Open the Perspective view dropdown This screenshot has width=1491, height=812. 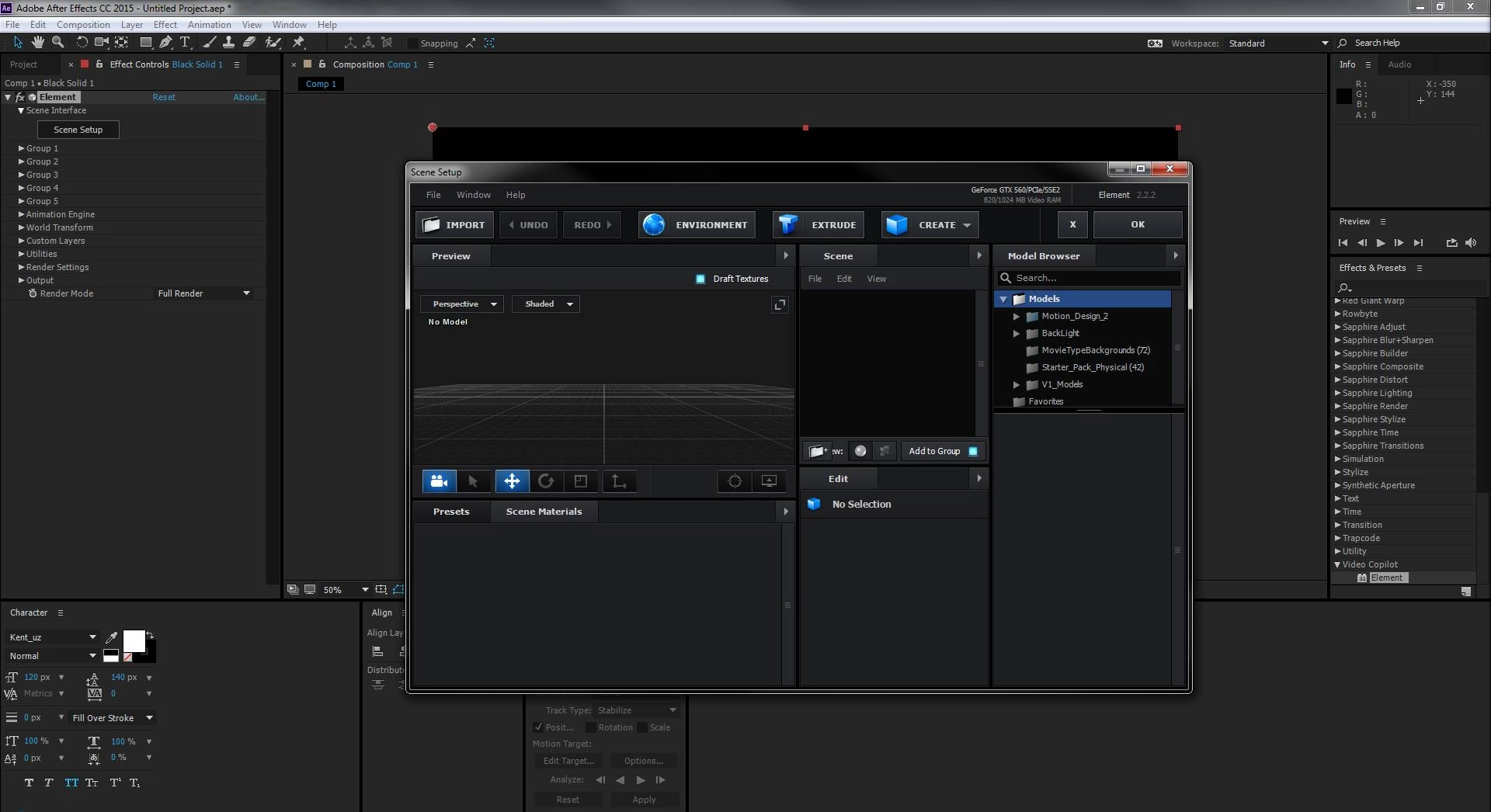click(462, 304)
